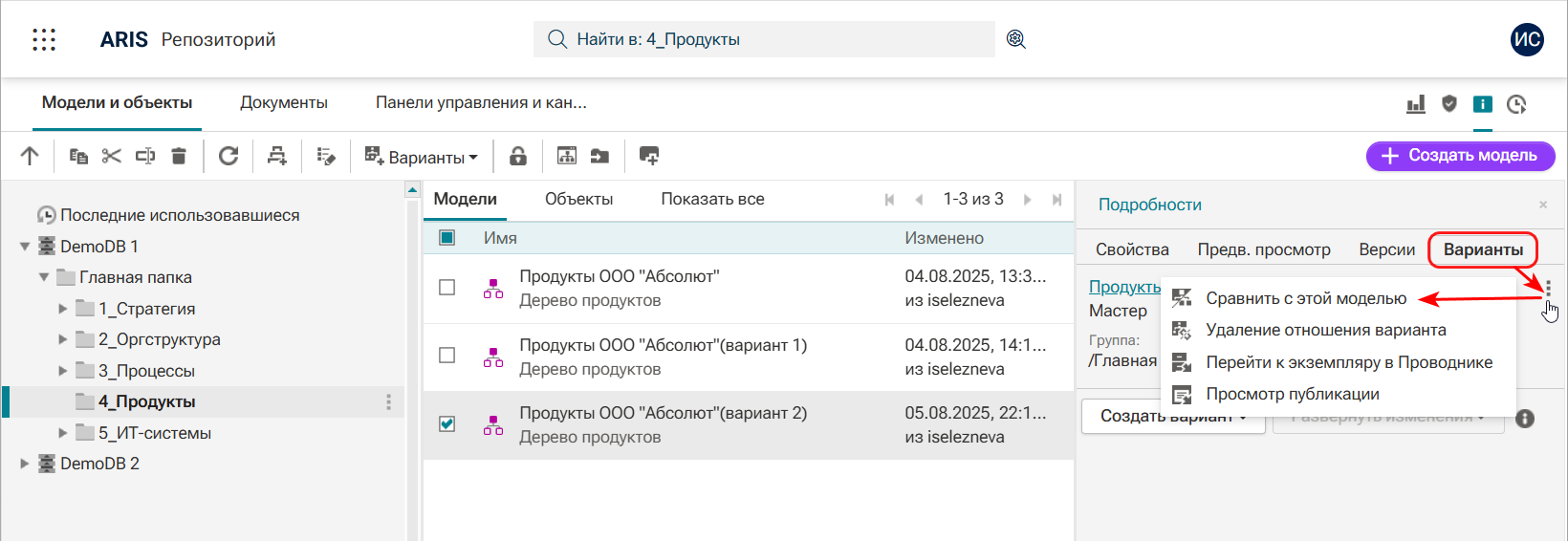This screenshot has width=1568, height=541.
Task: Click the tree panel scroll-up arrow
Action: pos(412,190)
